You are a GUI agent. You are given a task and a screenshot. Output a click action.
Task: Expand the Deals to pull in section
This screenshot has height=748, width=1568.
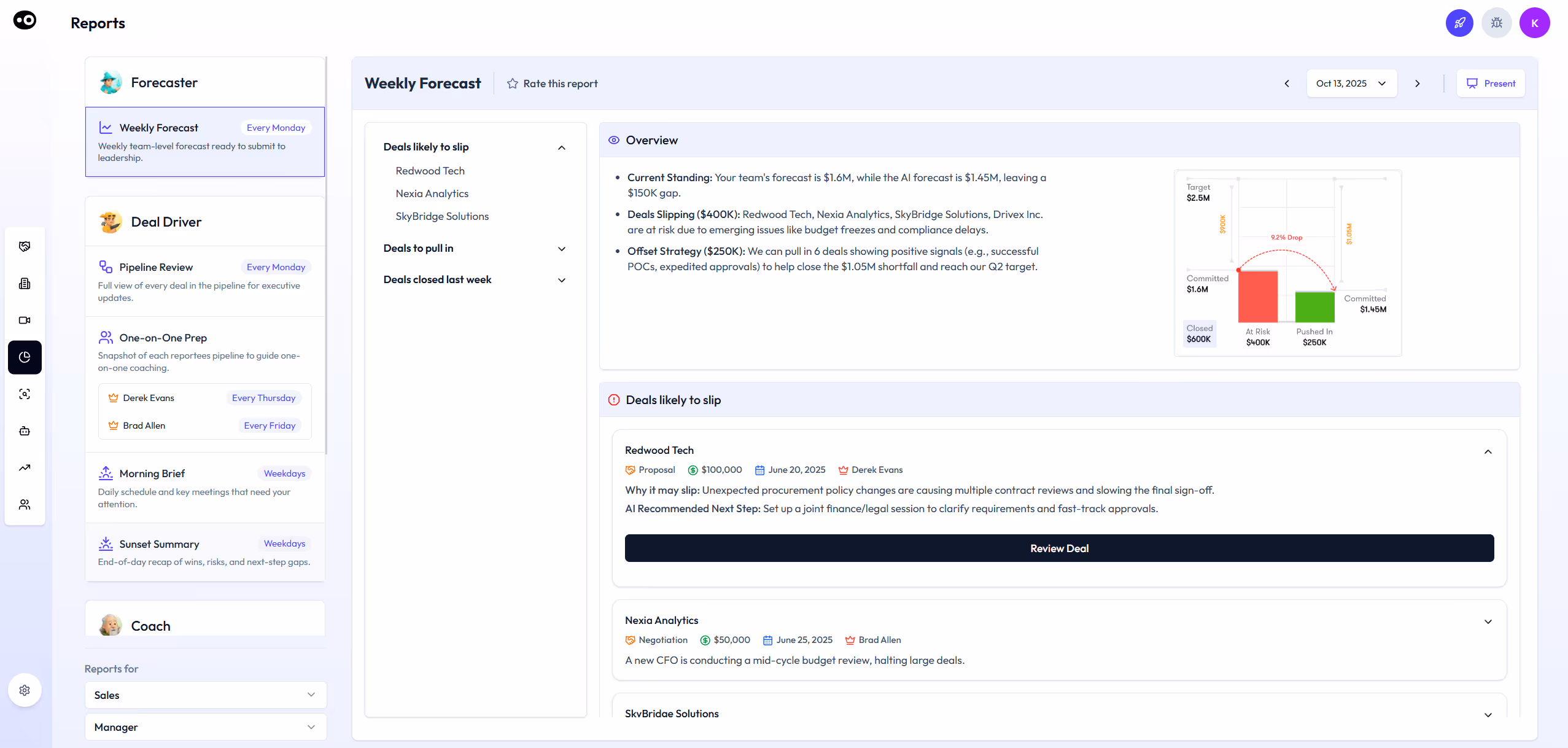(x=561, y=249)
